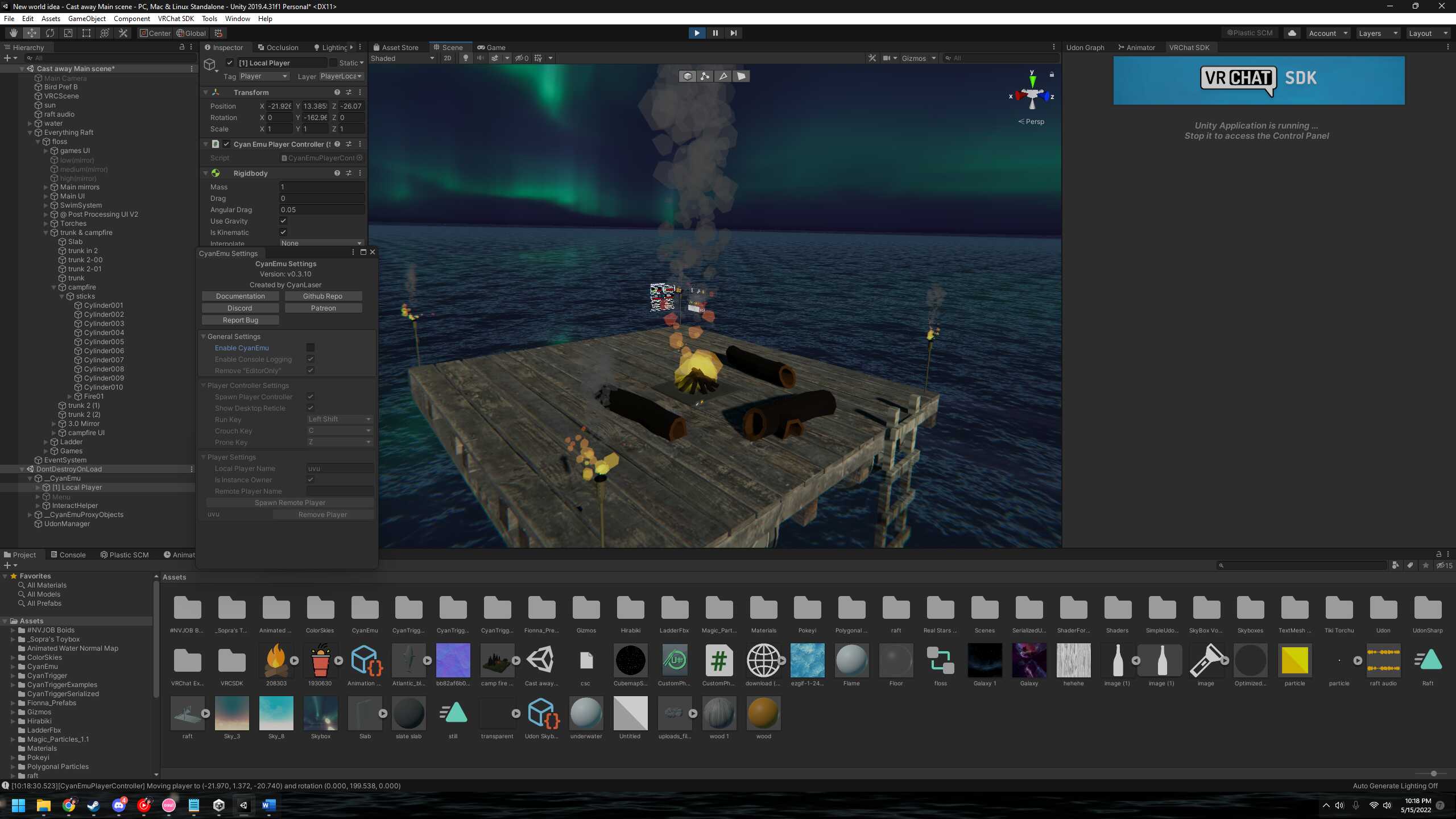This screenshot has width=1456, height=819.
Task: Open the Layers dropdown
Action: pyautogui.click(x=1378, y=33)
